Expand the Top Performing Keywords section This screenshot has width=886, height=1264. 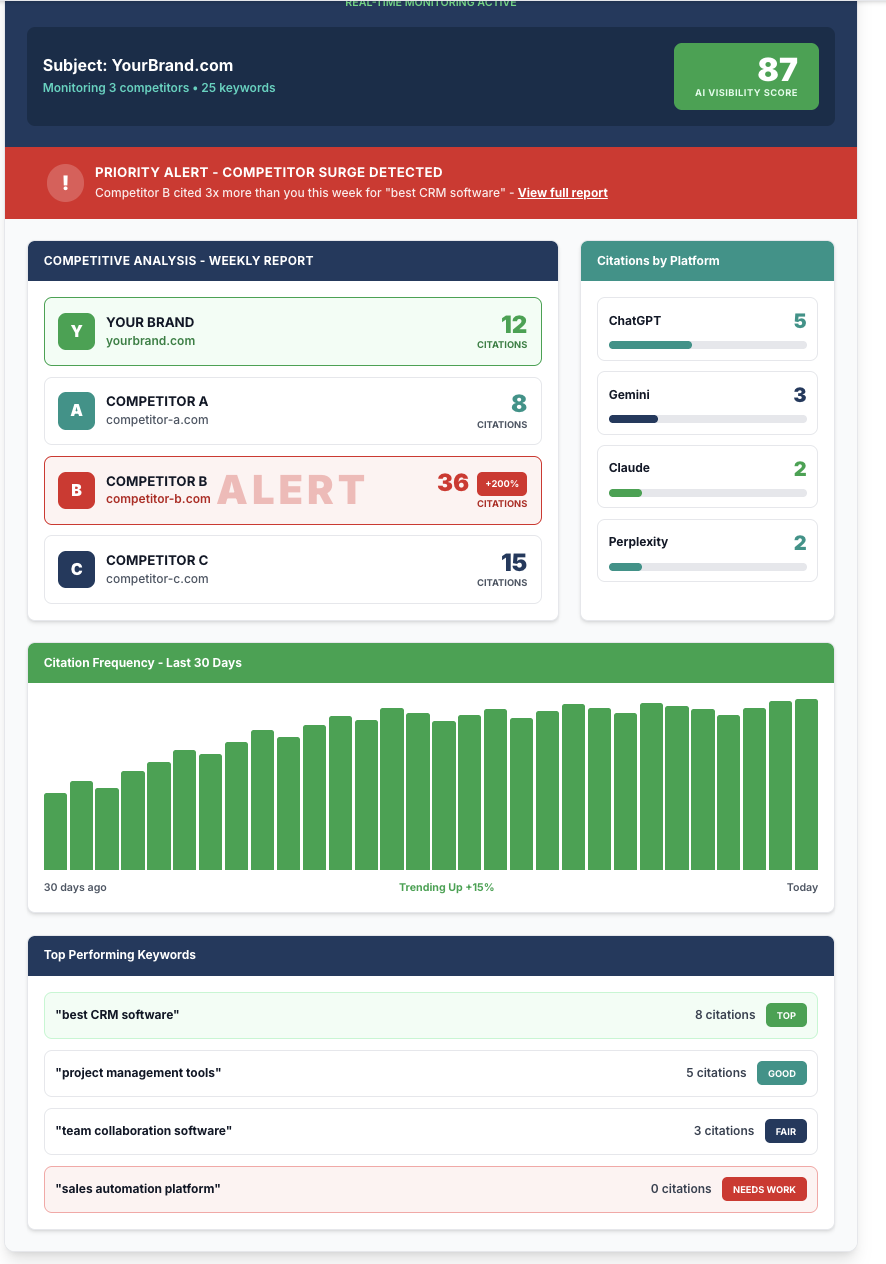coord(430,955)
